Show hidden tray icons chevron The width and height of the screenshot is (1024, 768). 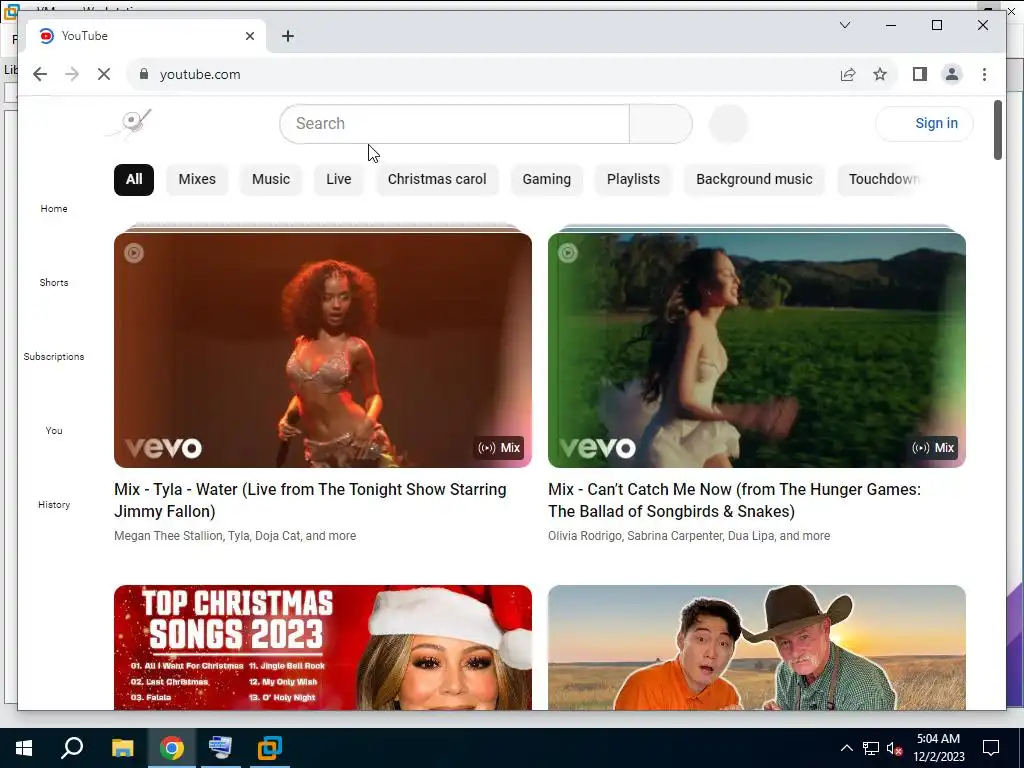click(x=846, y=748)
